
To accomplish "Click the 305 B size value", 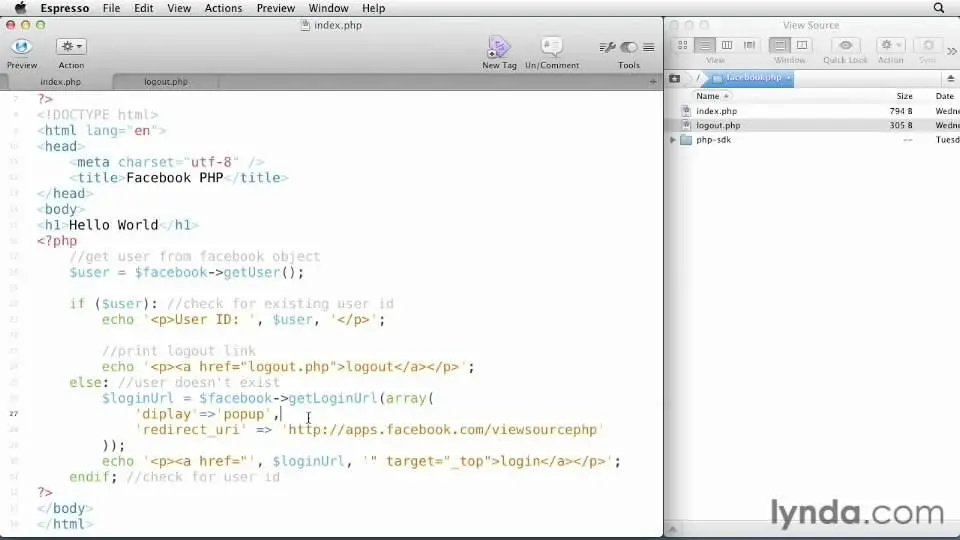I will coord(901,125).
